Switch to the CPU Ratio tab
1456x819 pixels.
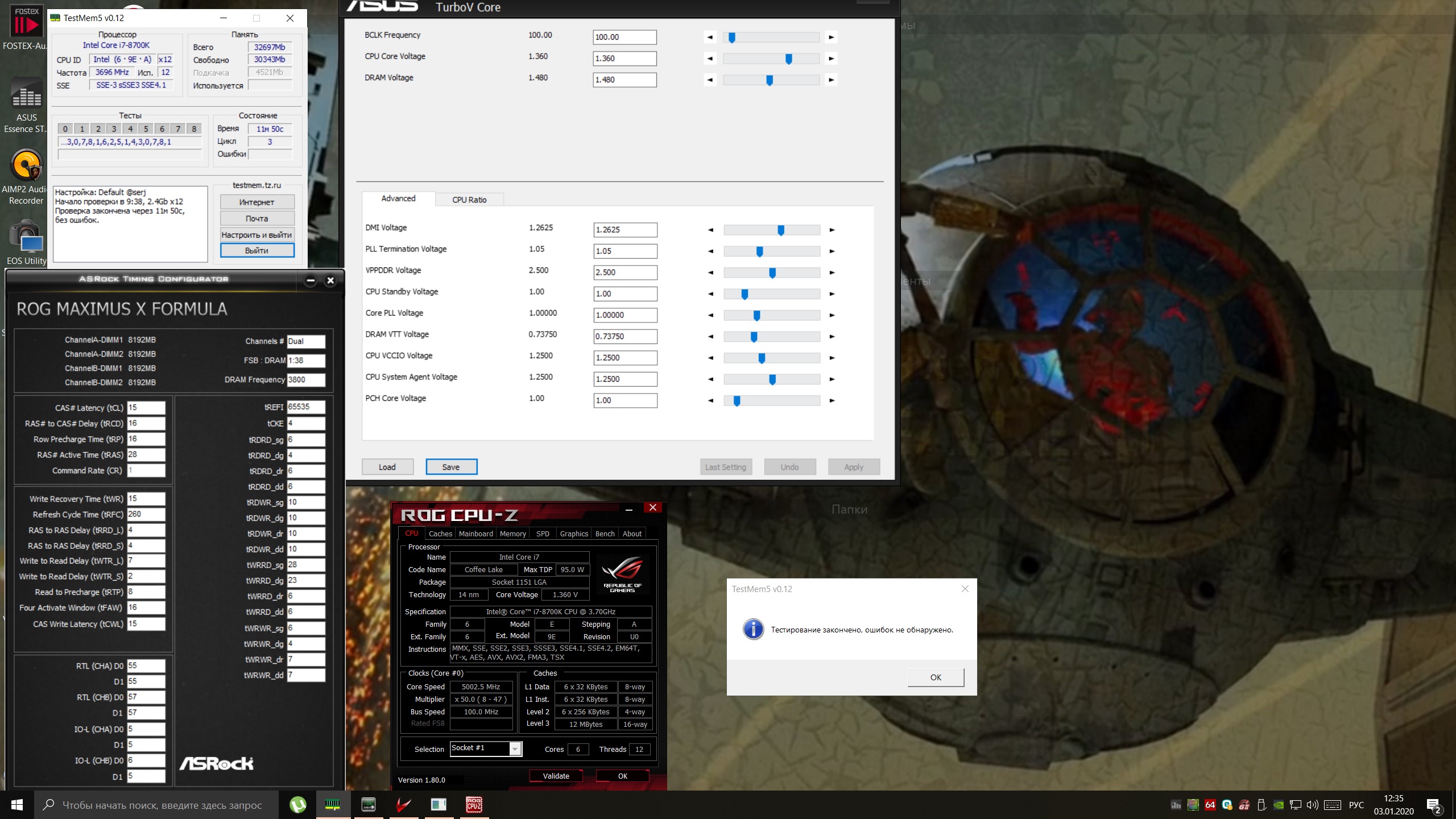469,200
